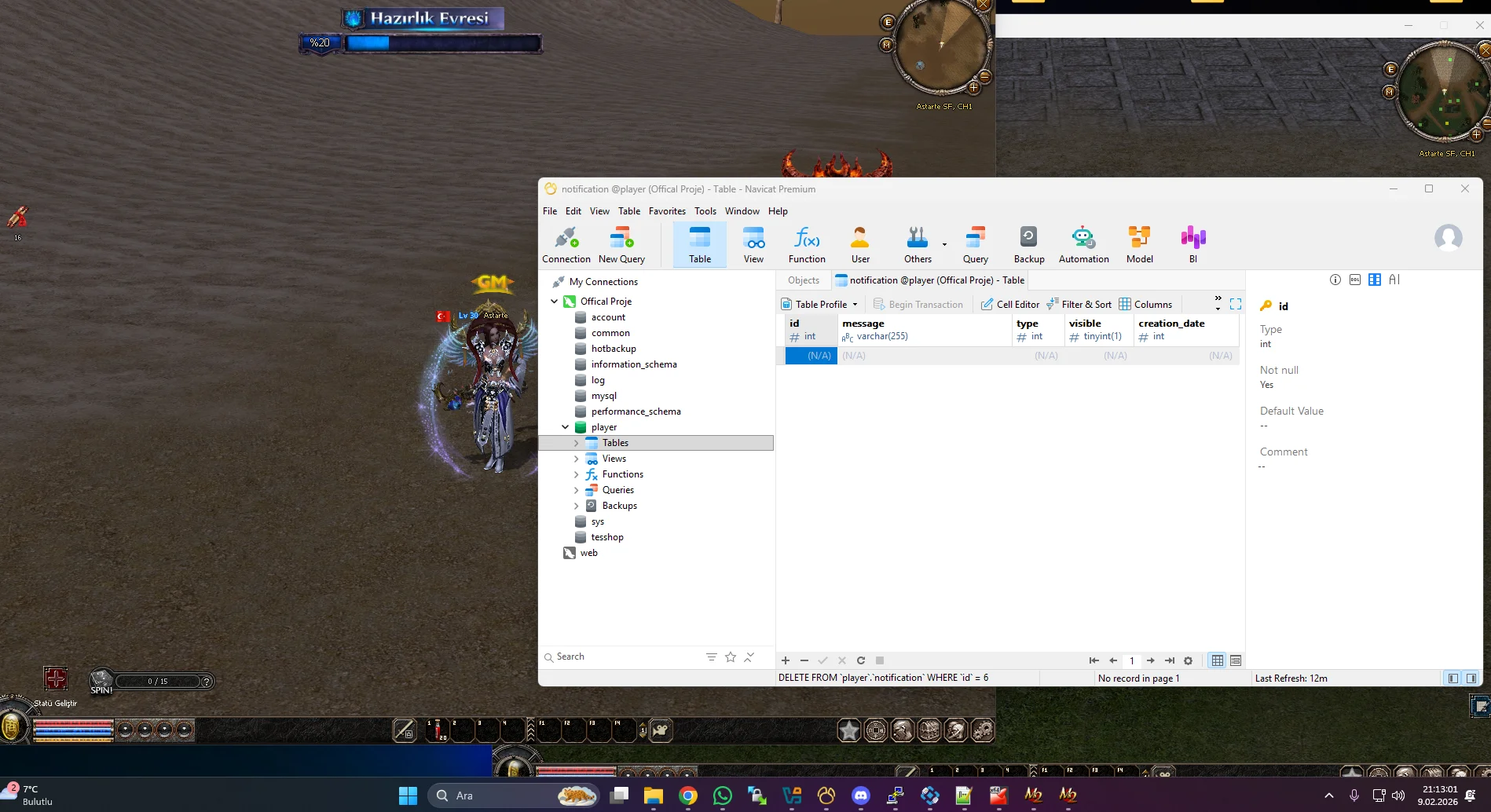
Task: Switch to grid view in footer
Action: (x=1217, y=660)
